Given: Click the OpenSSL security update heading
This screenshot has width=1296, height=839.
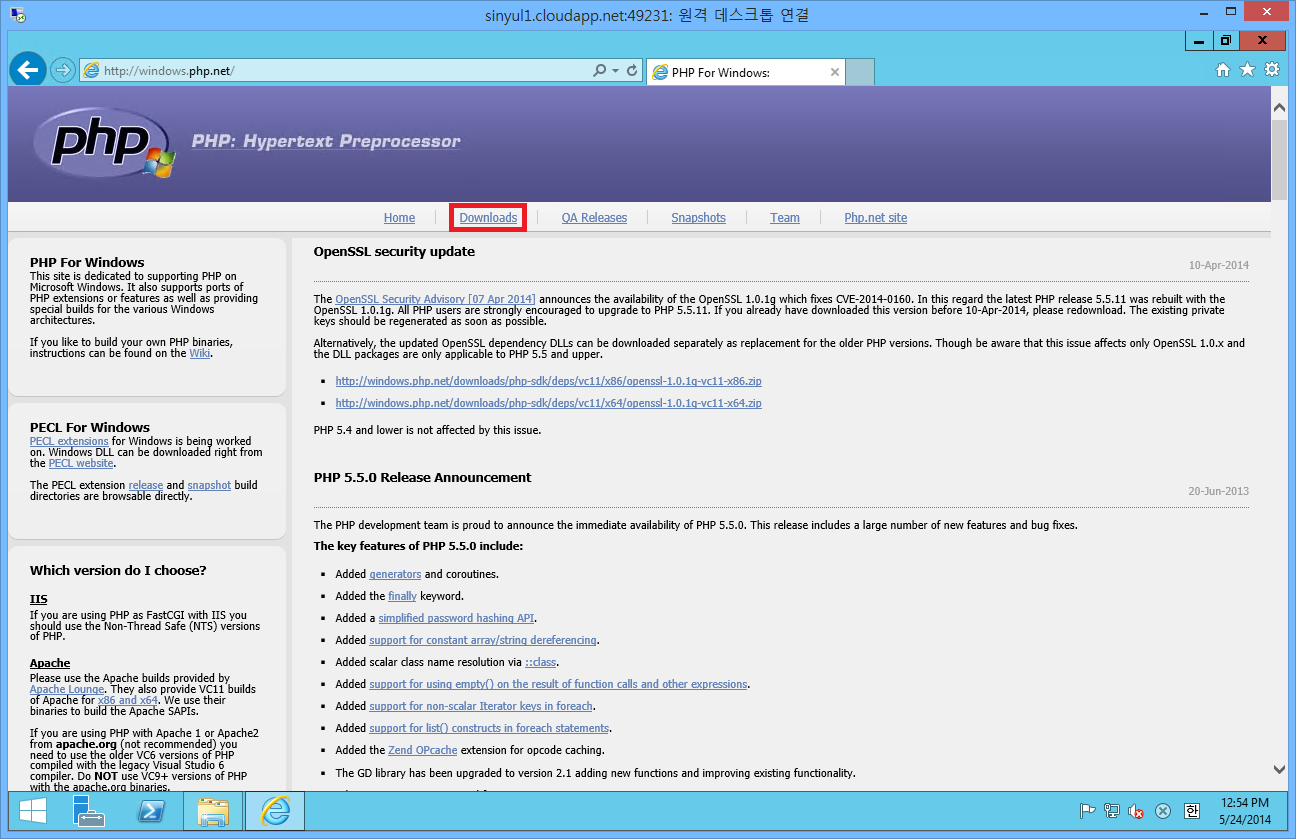Looking at the screenshot, I should [394, 251].
